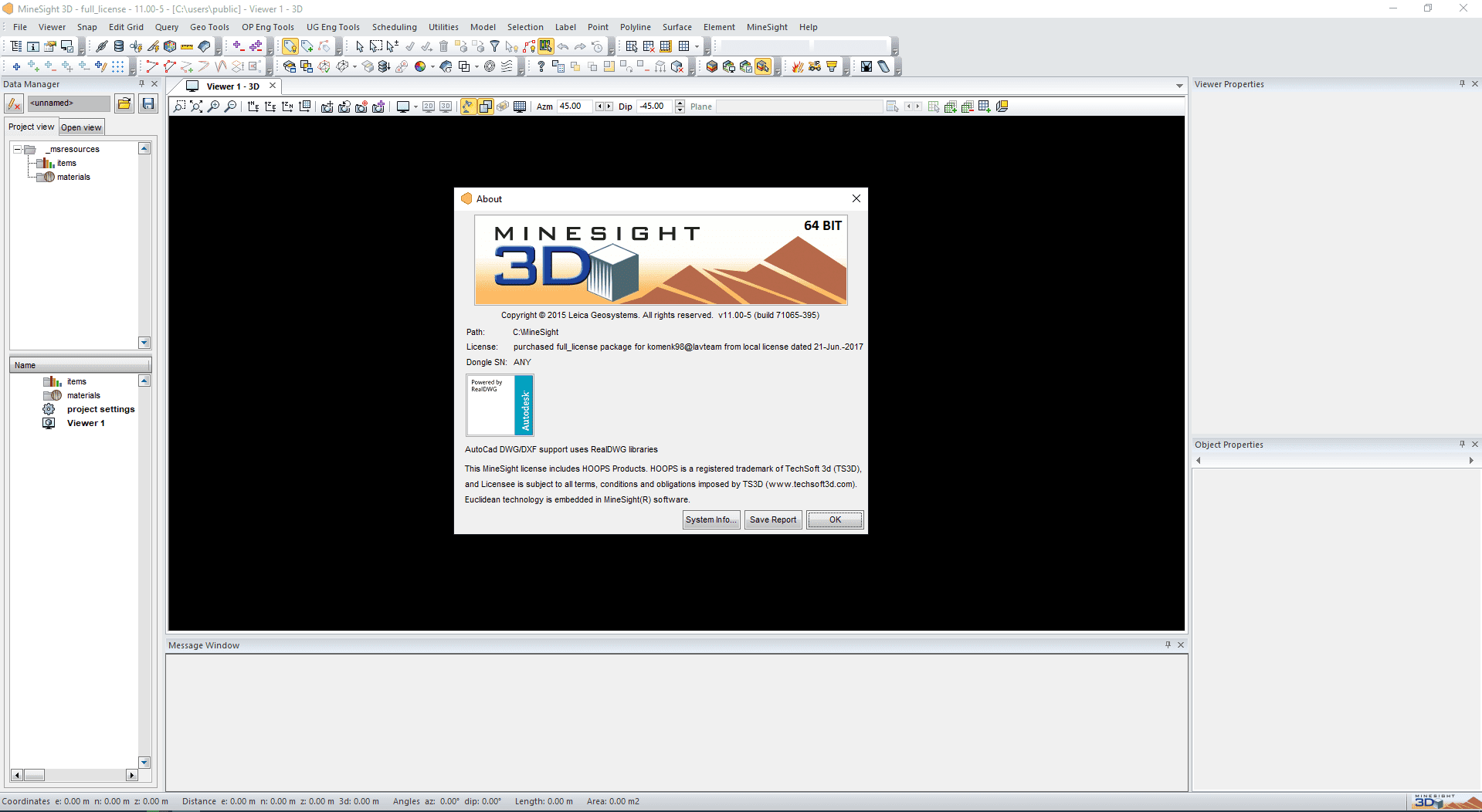The image size is (1482, 812).
Task: Click the System Info button
Action: (x=710, y=519)
